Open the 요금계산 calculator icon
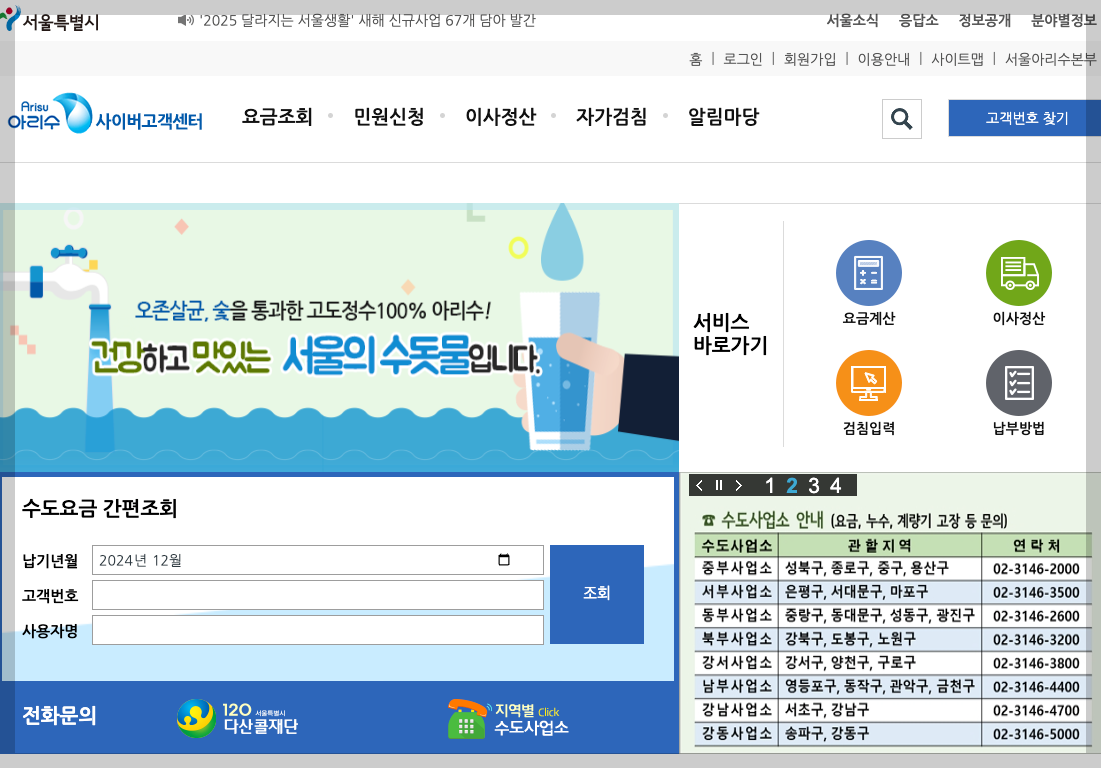The image size is (1101, 768). coord(868,272)
